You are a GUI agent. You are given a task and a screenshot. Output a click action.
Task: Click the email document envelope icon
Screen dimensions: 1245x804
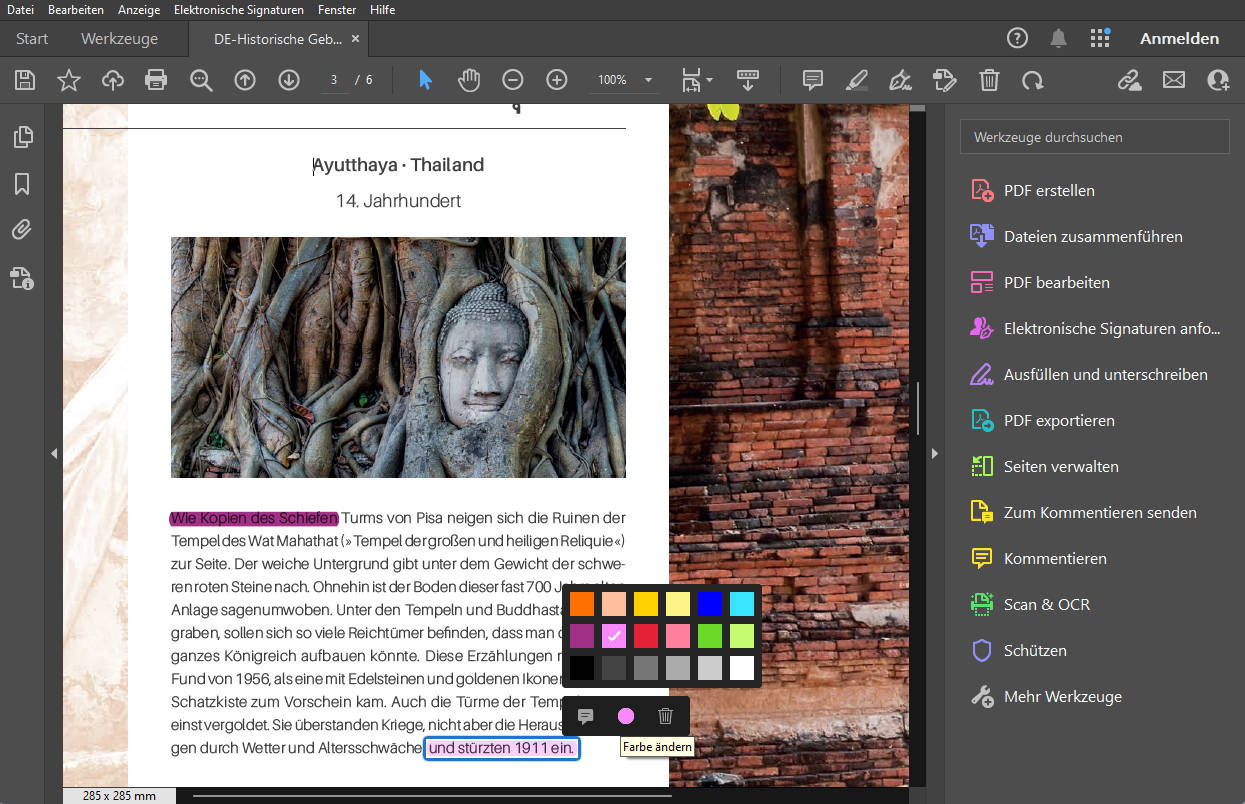click(1173, 79)
